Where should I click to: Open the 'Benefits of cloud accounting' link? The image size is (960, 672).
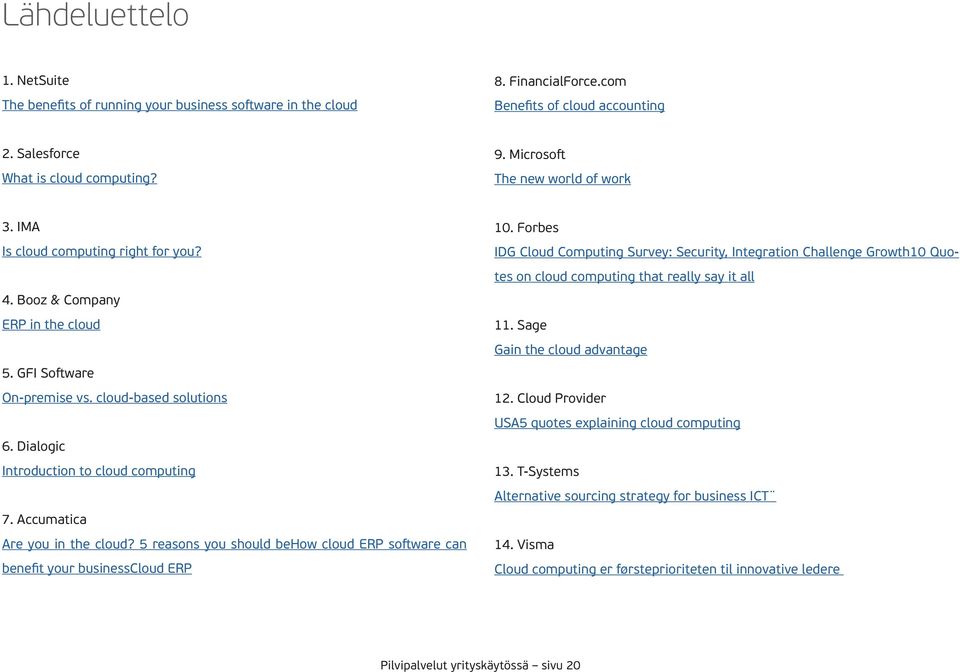[x=579, y=106]
